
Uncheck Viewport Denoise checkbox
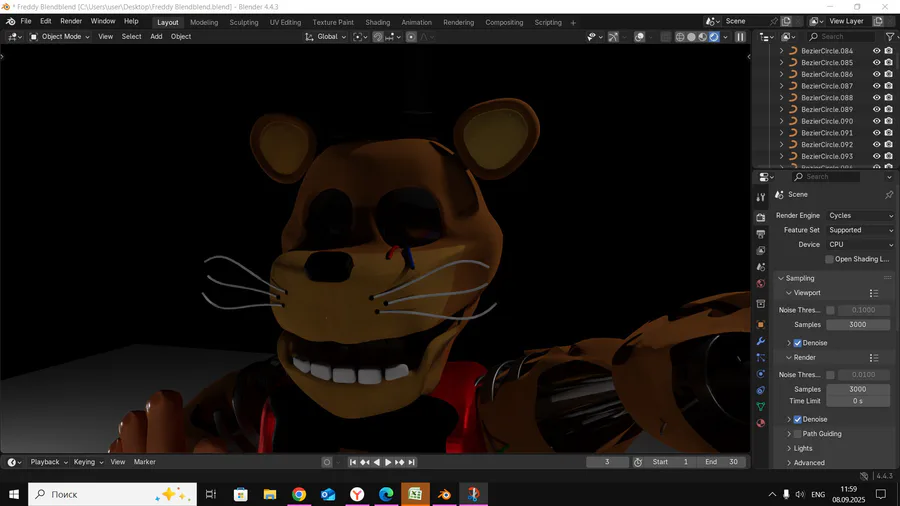pos(797,343)
